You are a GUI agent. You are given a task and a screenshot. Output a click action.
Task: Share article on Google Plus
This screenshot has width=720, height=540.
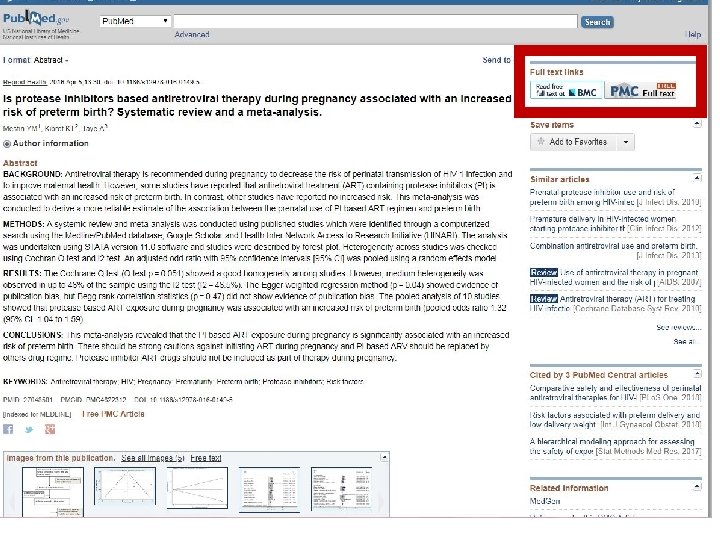pos(50,429)
